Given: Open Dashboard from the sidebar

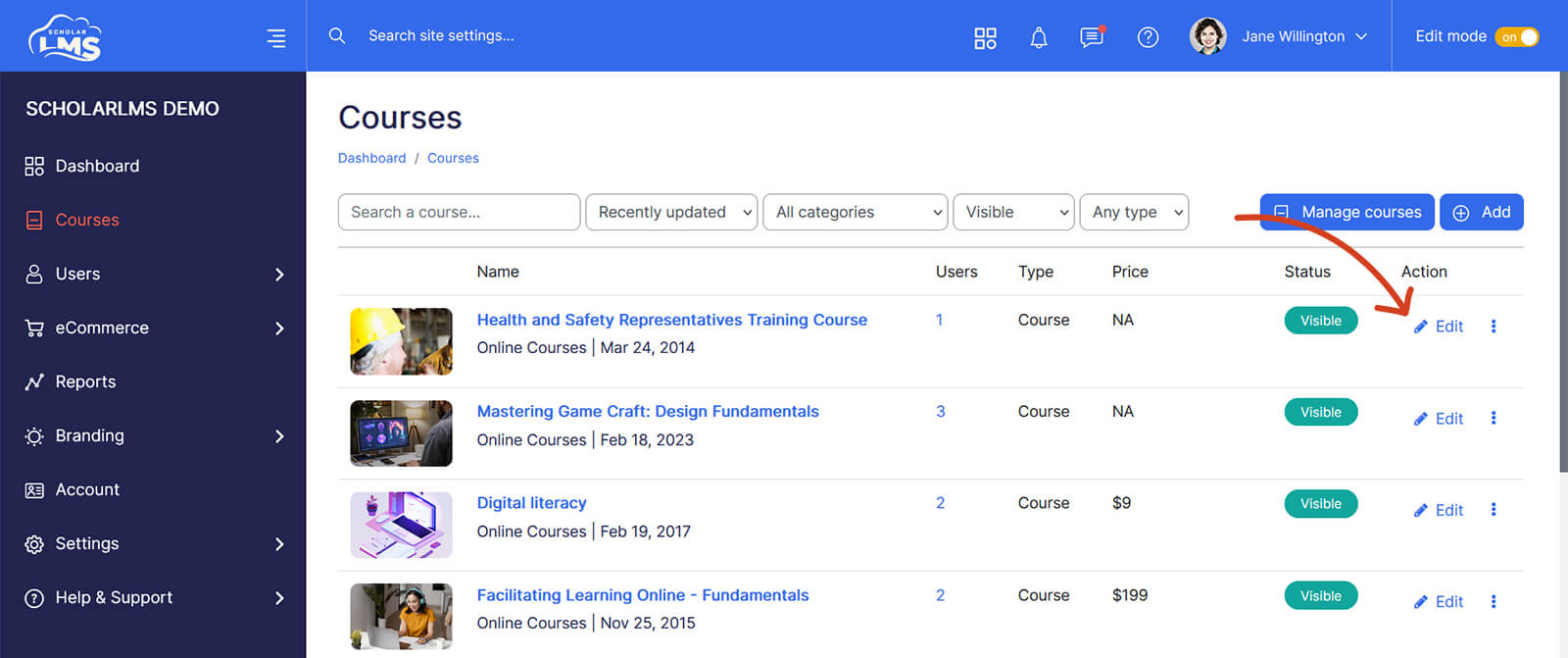Looking at the screenshot, I should (97, 166).
